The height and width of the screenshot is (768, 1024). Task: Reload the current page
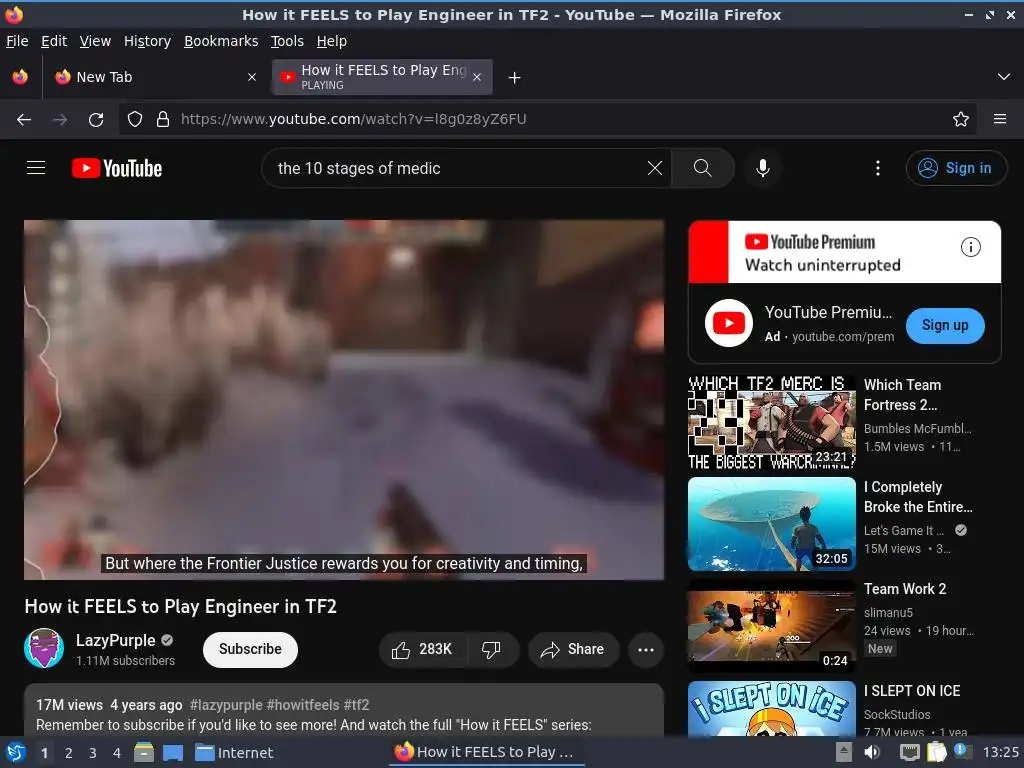point(96,120)
